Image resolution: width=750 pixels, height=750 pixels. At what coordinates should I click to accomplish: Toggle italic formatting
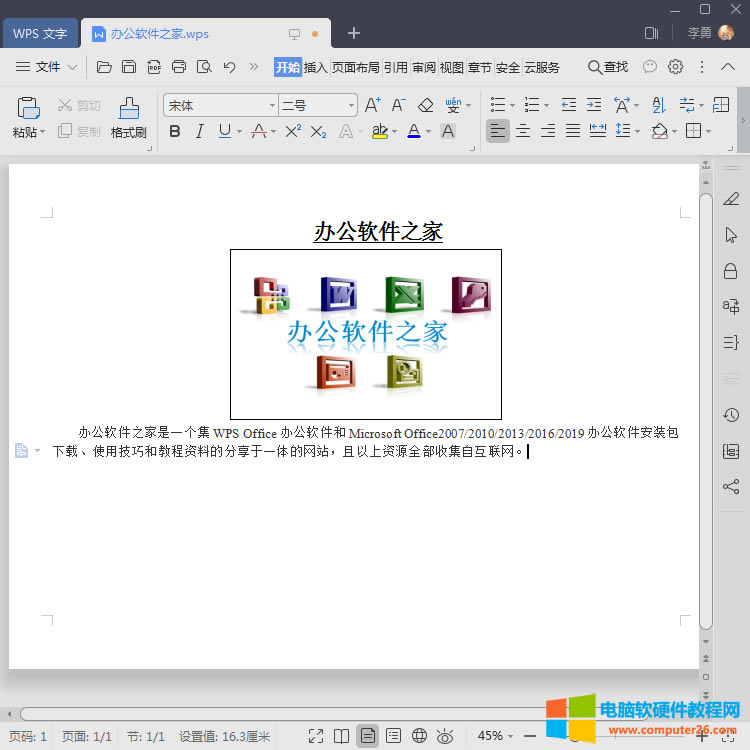(199, 131)
